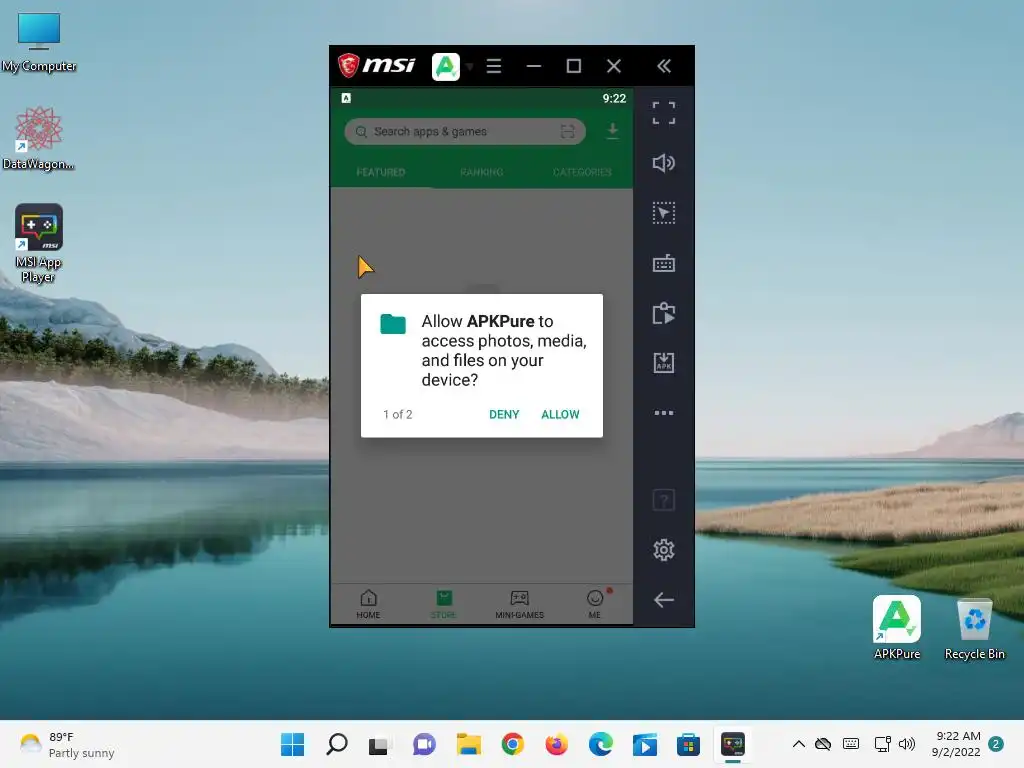
Task: Open the keyboard controls icon in sidebar
Action: (664, 263)
